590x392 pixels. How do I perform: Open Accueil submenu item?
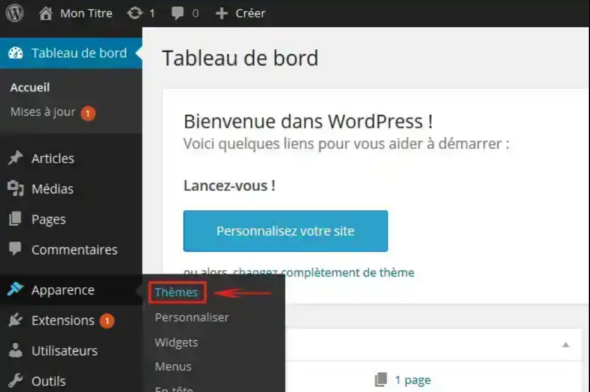tap(30, 88)
